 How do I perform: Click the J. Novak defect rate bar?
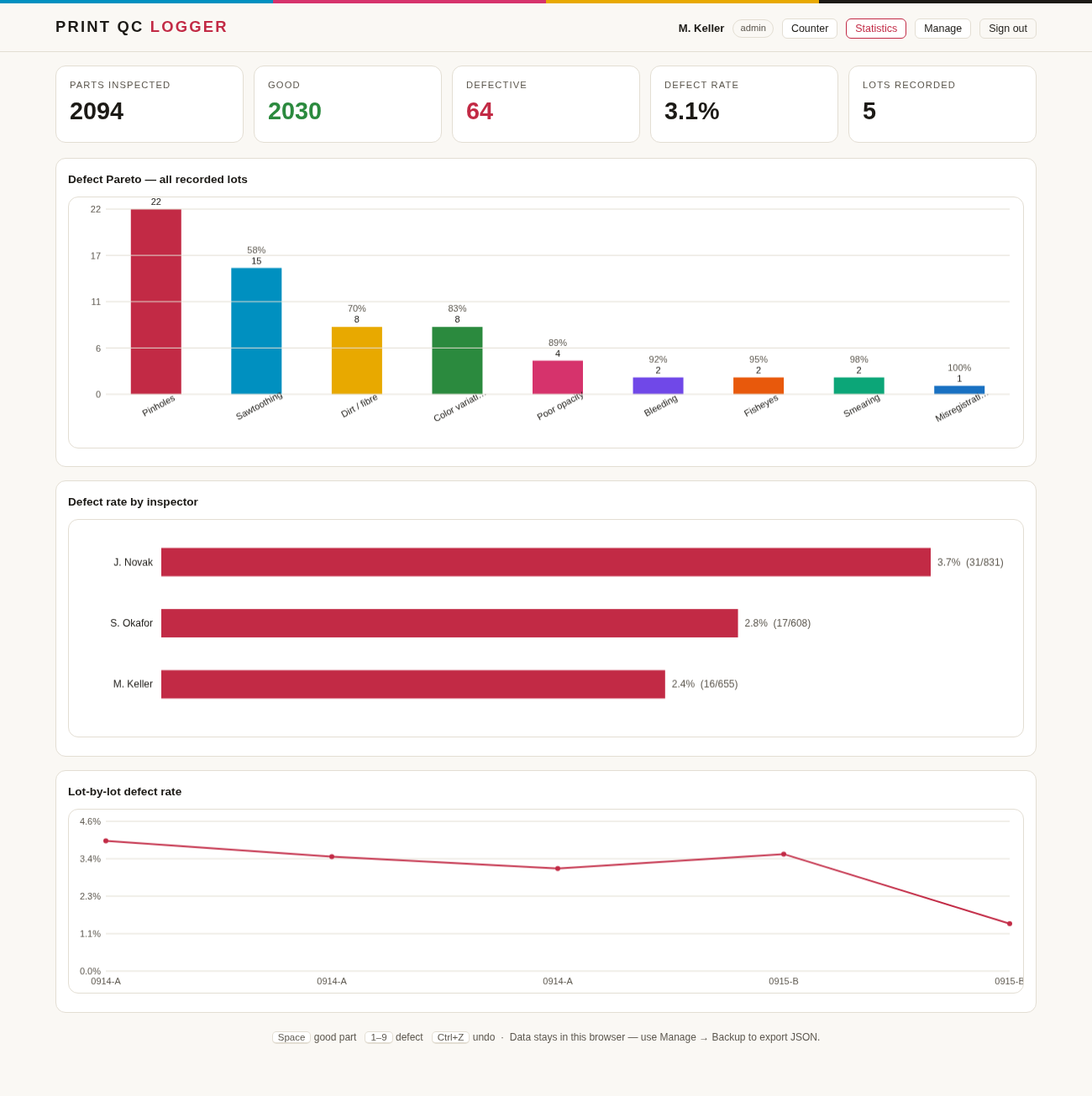[x=546, y=562]
